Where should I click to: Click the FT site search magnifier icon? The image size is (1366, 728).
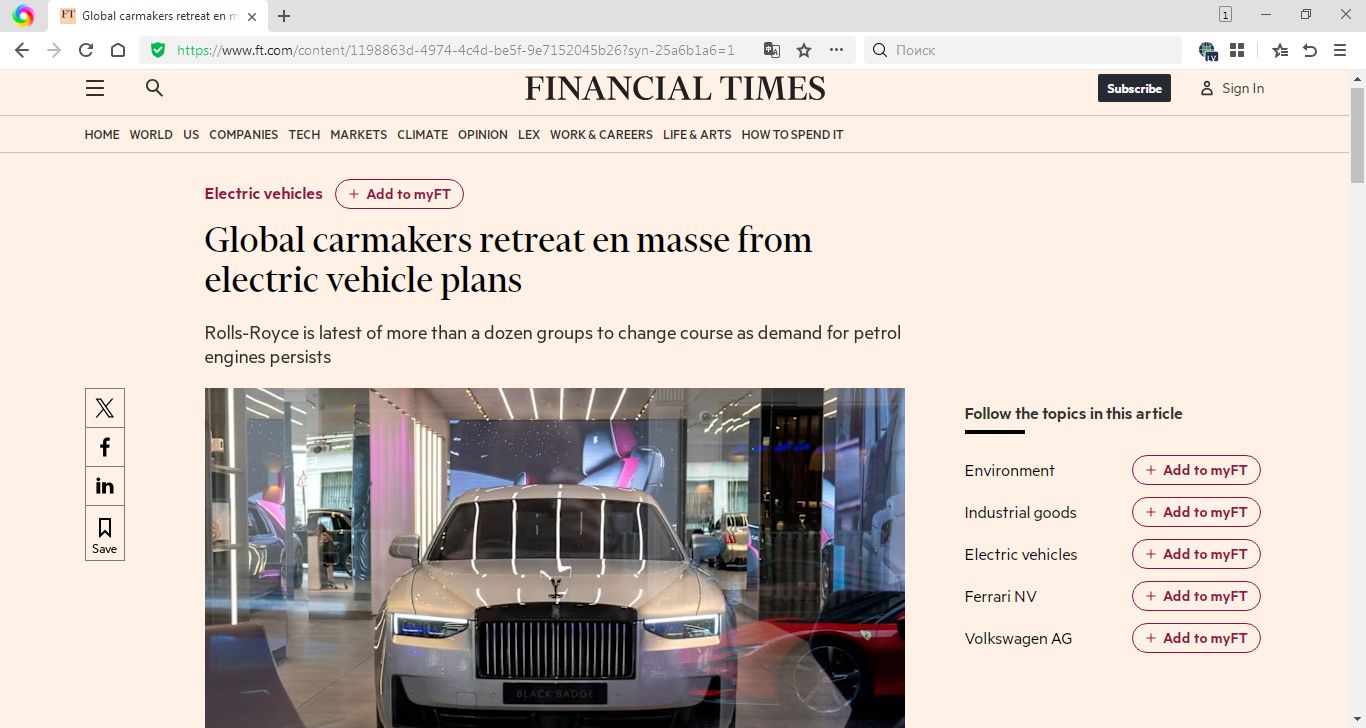(154, 88)
